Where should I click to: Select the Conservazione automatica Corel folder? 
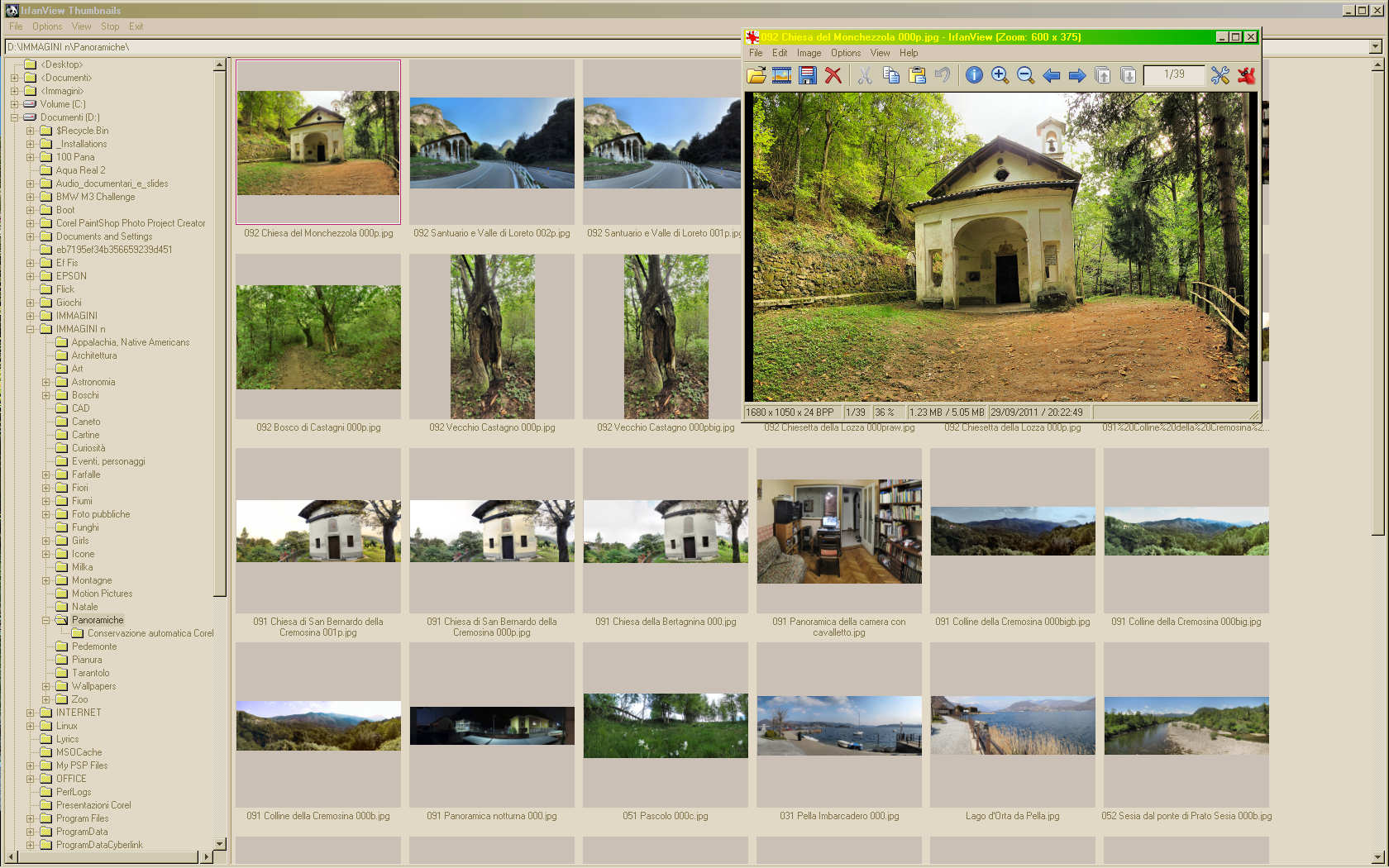(x=150, y=633)
